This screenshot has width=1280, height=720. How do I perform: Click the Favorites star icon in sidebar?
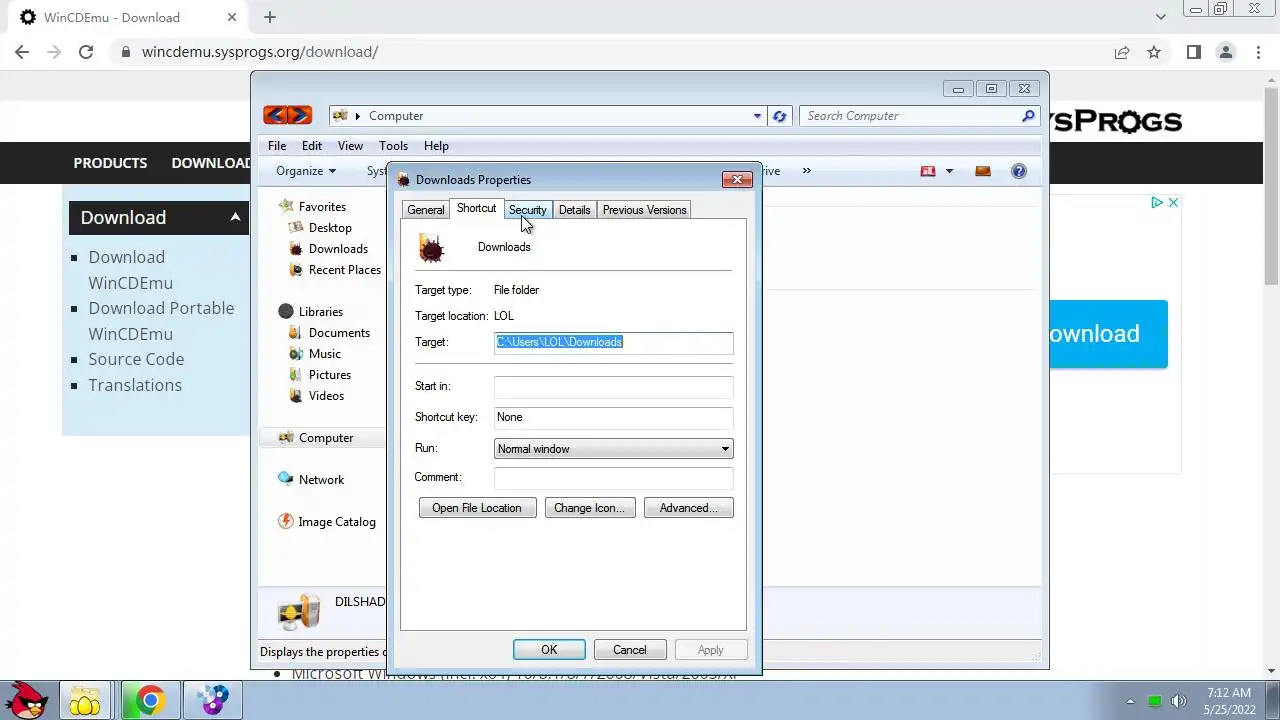(x=286, y=206)
